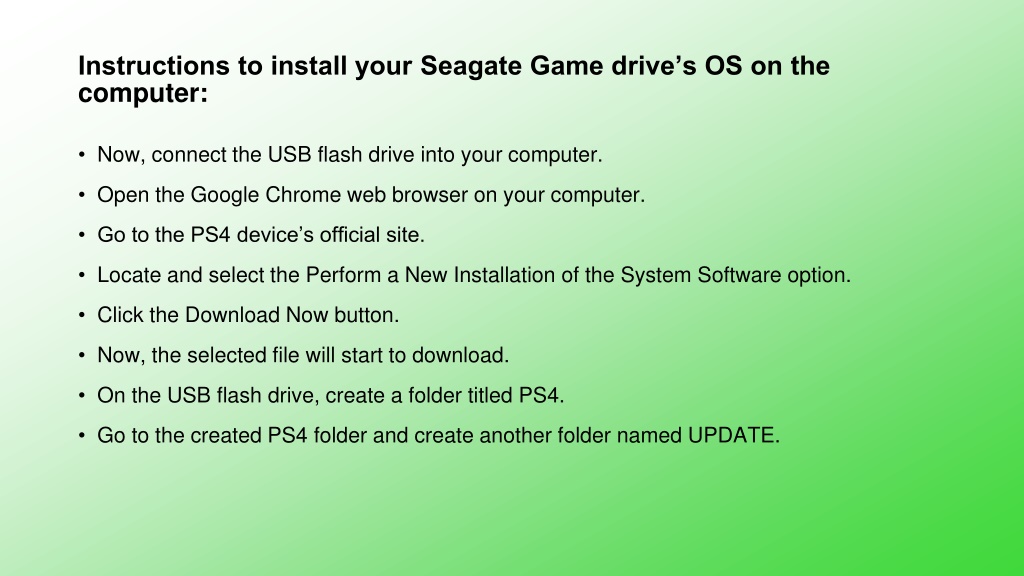1024x576 pixels.
Task: Click the word OS in the heading
Action: point(723,66)
